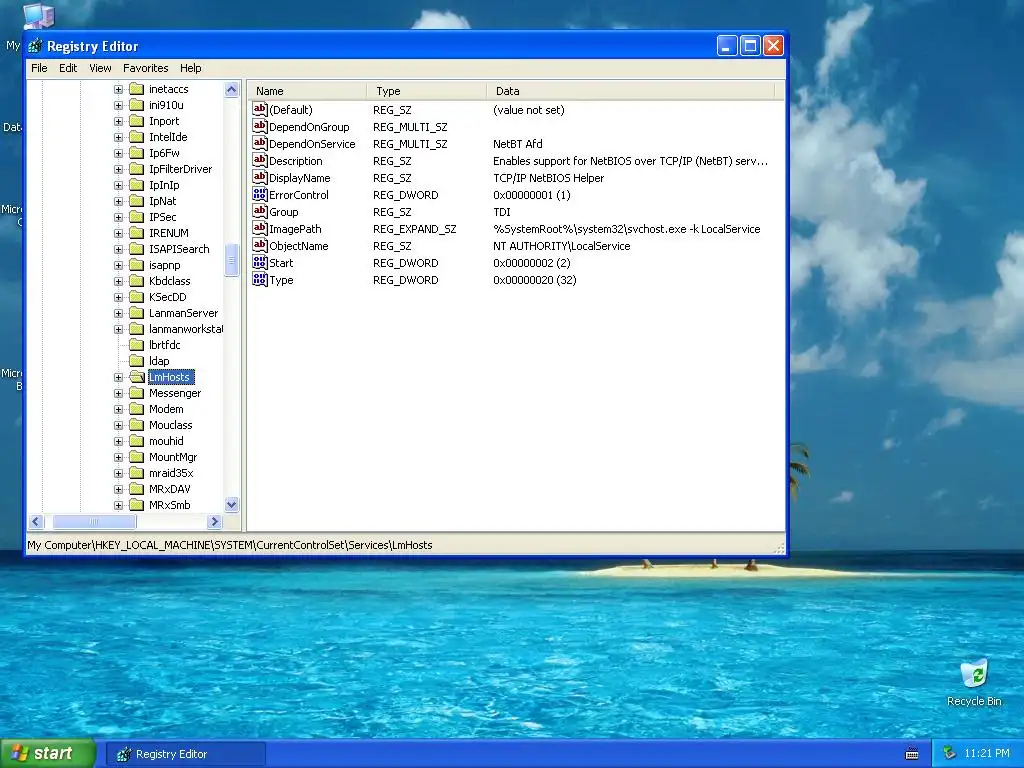Click the inetaccs folder icon
This screenshot has height=768, width=1024.
136,89
